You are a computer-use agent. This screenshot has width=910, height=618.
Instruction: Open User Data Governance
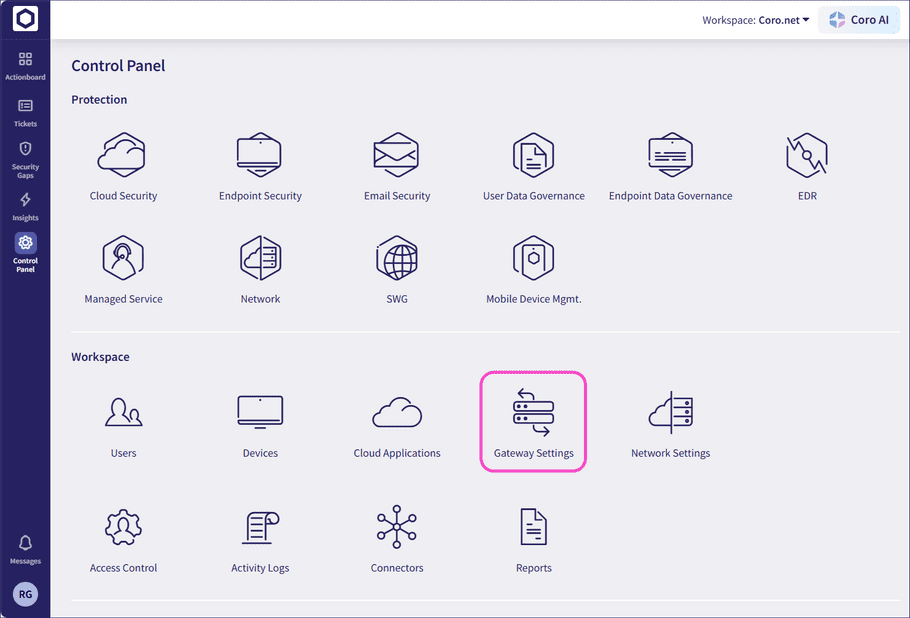[533, 157]
